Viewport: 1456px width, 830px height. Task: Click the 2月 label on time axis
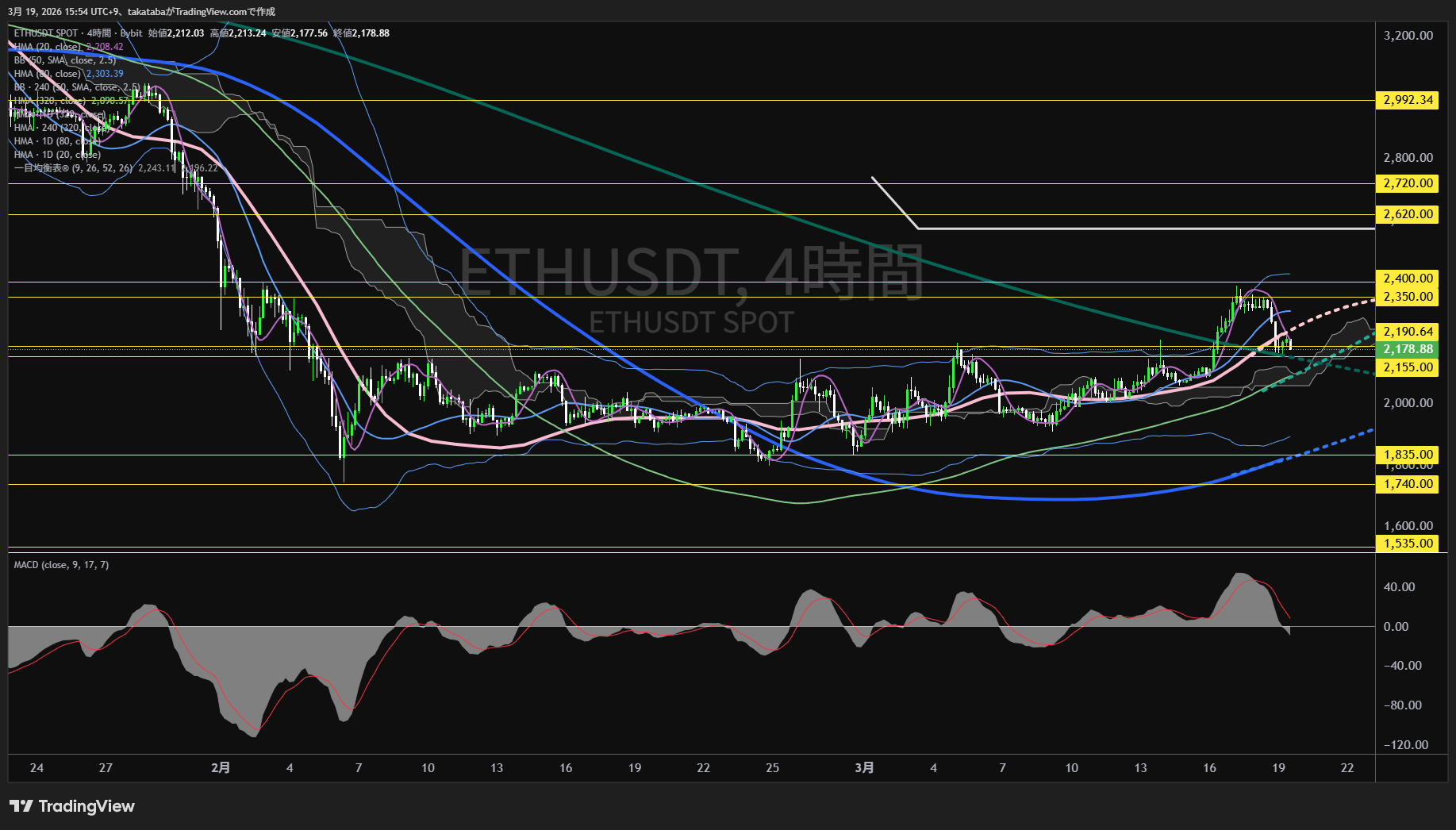[221, 767]
